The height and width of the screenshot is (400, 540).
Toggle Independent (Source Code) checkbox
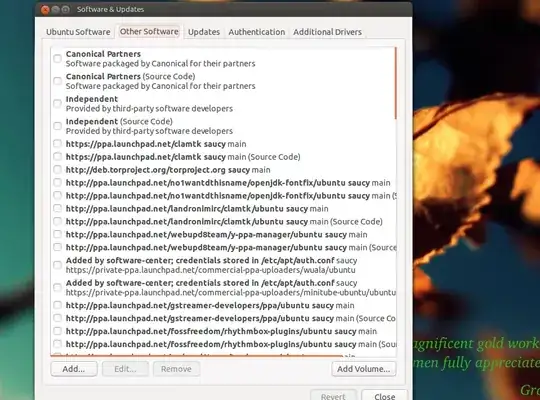[x=58, y=126]
